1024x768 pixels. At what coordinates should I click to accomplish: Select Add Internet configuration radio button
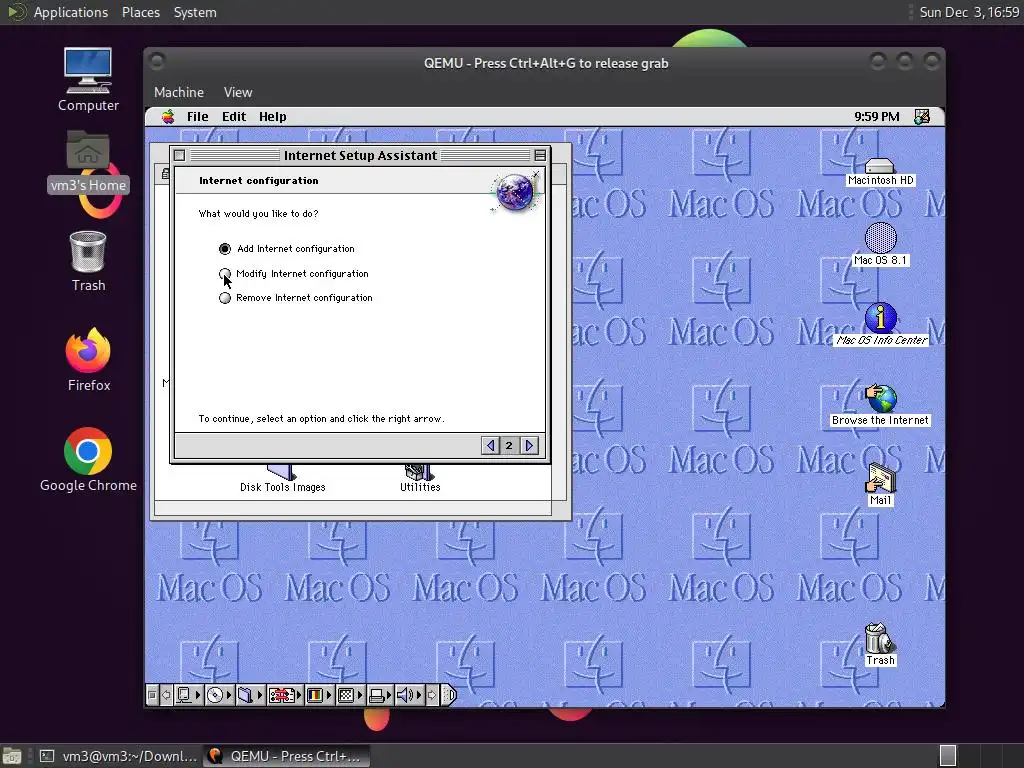pos(225,249)
